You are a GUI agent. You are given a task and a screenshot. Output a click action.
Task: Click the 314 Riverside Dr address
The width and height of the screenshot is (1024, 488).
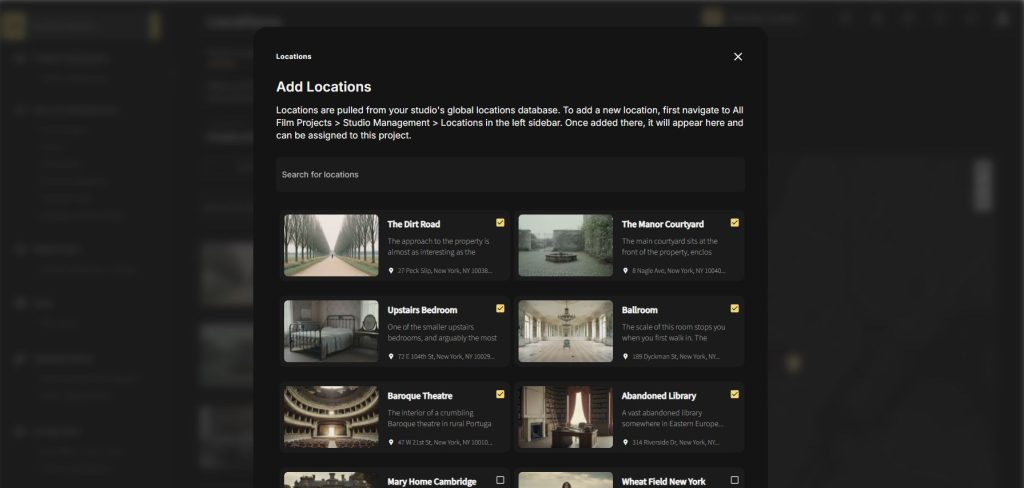[675, 442]
